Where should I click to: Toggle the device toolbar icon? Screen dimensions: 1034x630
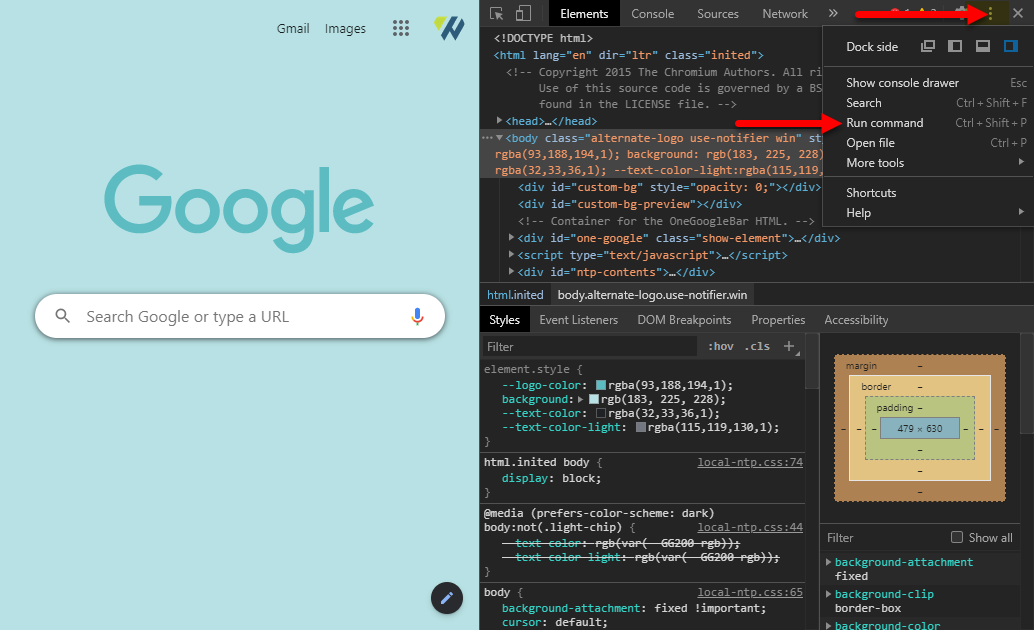click(523, 13)
